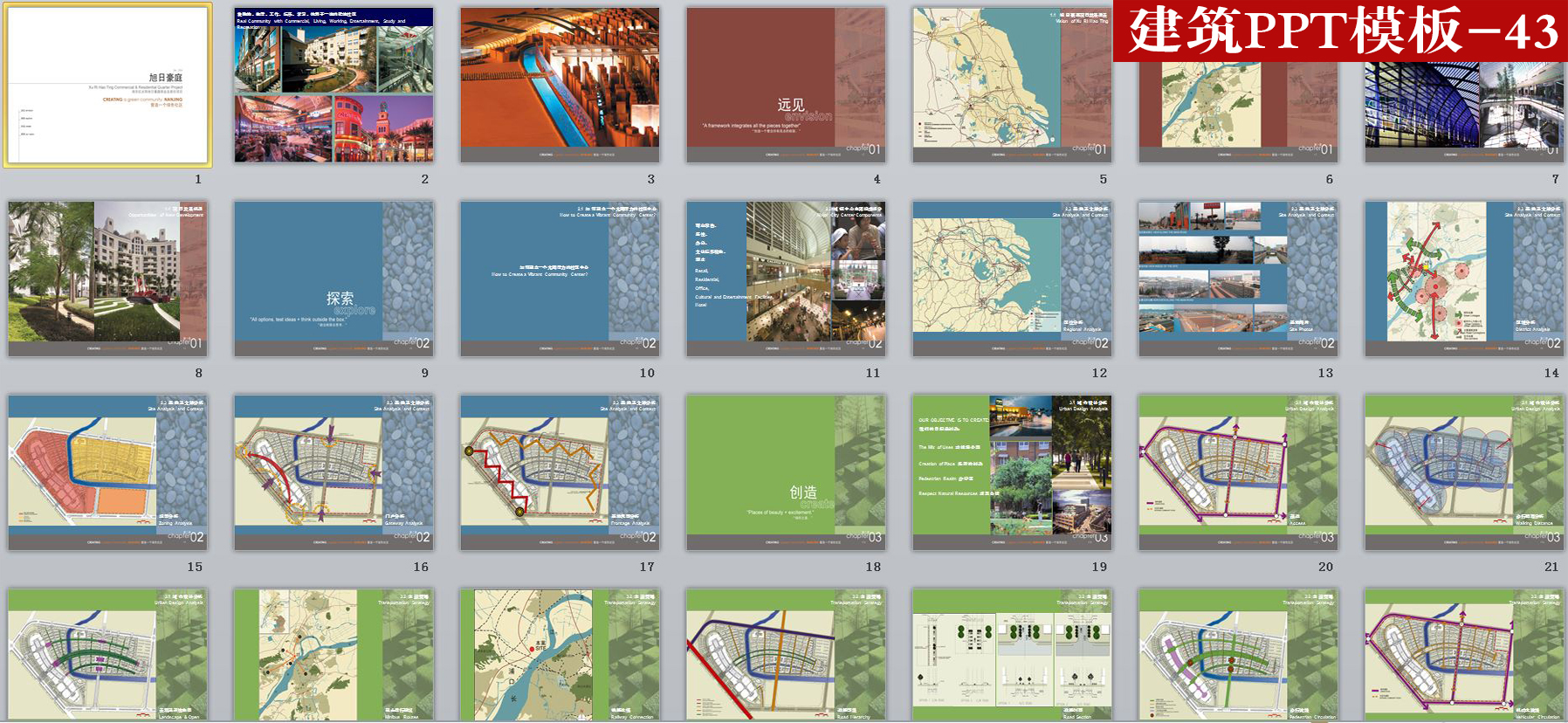Select the red 'envision' chapter 01 slide 4
This screenshot has height=723, width=1568.
786,85
